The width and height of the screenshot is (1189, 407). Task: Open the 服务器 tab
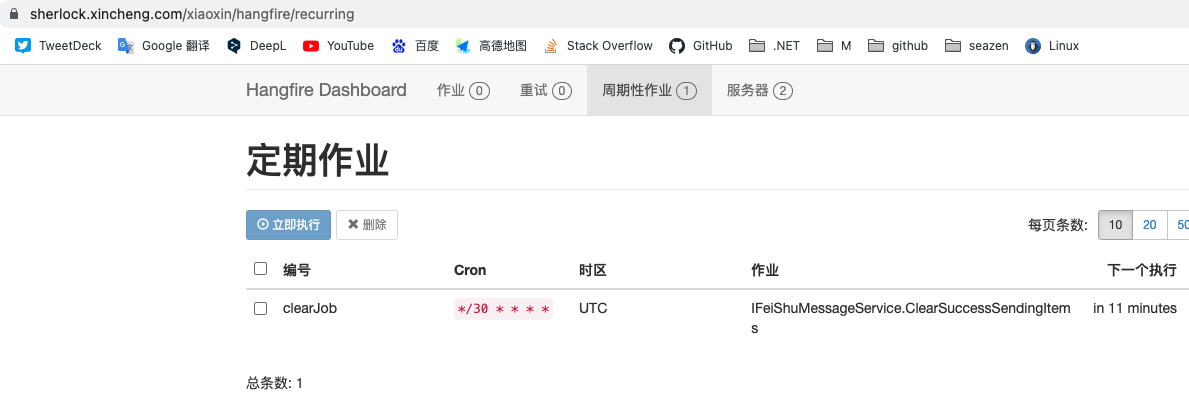759,91
